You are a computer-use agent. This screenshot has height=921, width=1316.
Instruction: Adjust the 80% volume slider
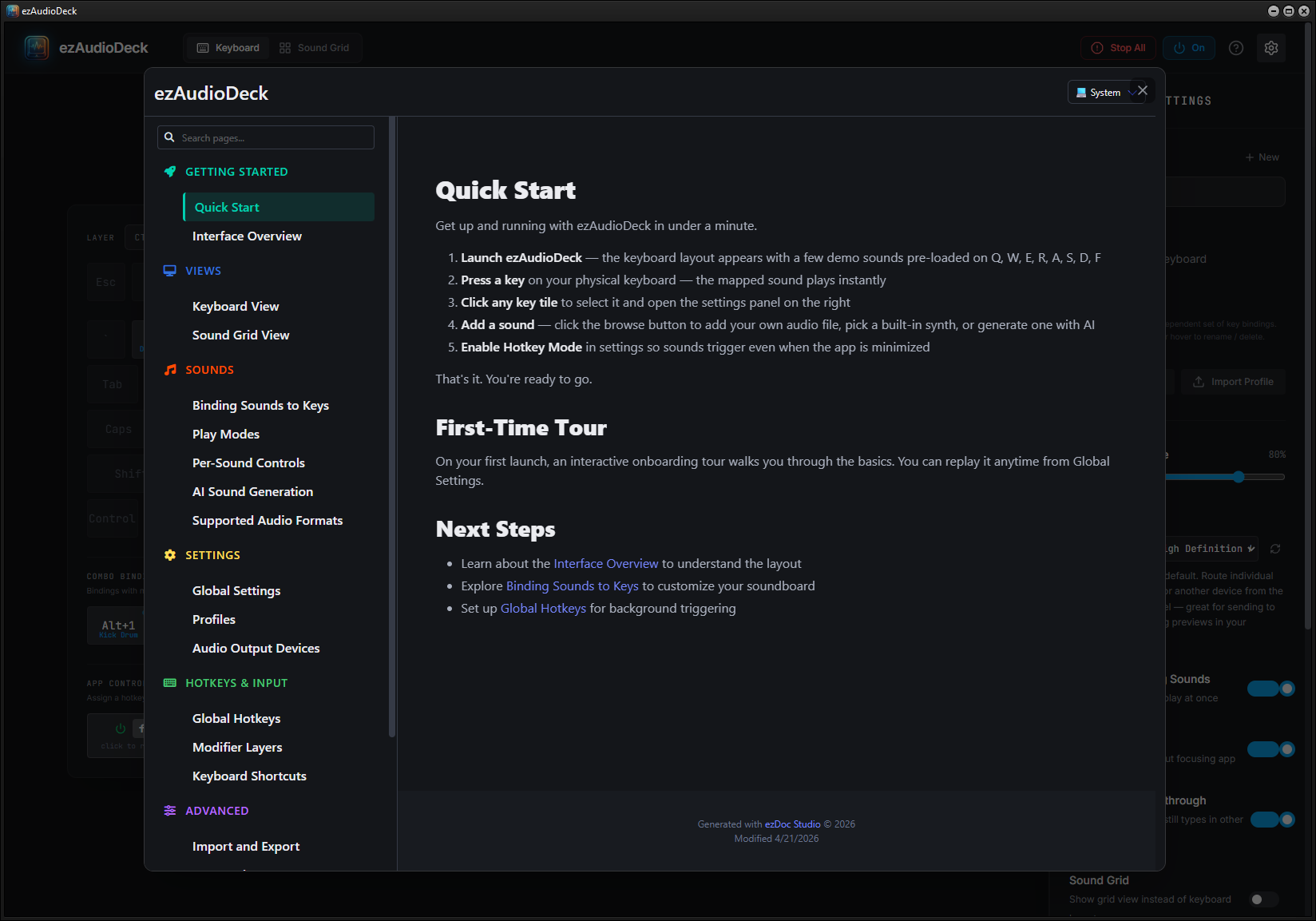click(1239, 477)
